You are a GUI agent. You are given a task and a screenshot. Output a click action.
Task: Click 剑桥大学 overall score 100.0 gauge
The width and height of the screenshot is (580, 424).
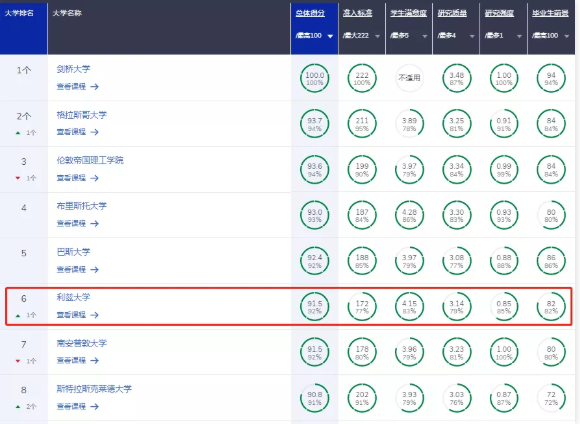[314, 78]
